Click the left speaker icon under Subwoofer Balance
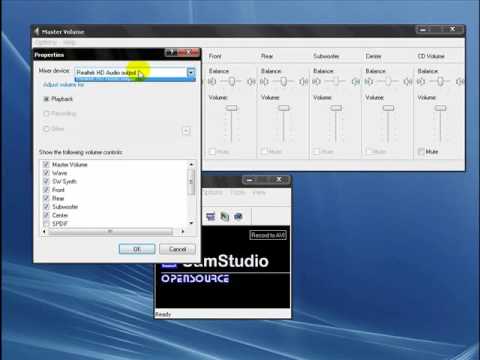 click(x=316, y=82)
